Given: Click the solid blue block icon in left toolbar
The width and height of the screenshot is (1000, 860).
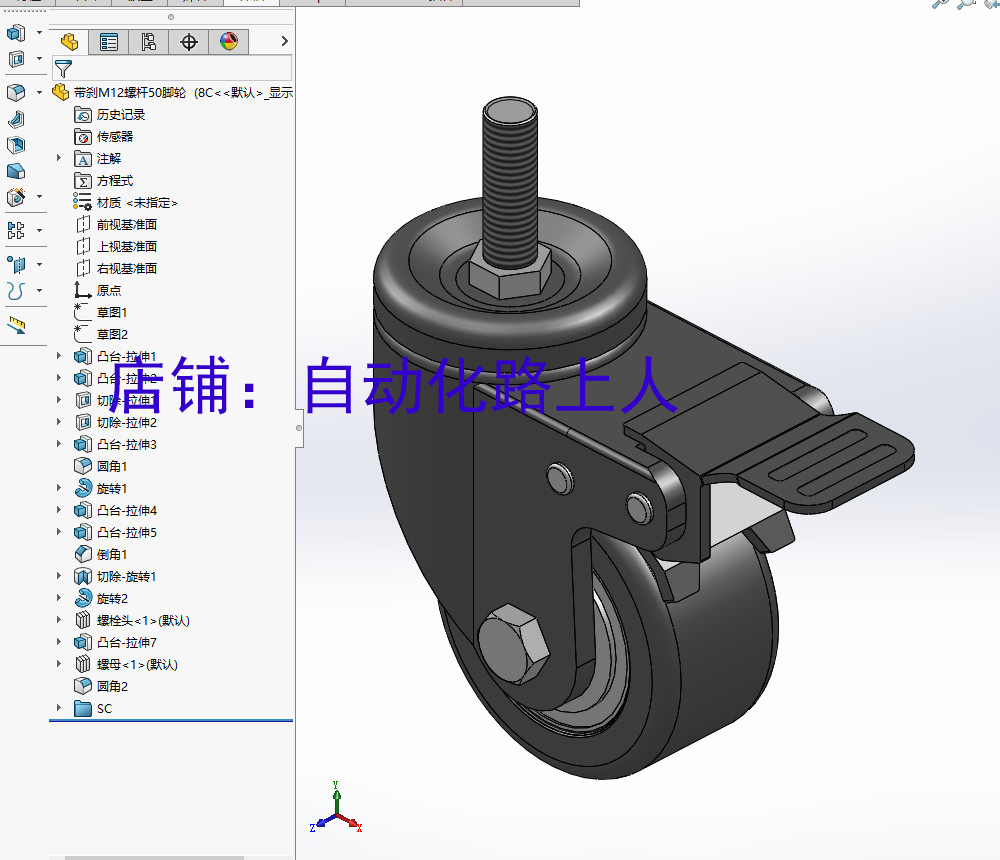Looking at the screenshot, I should [x=16, y=171].
